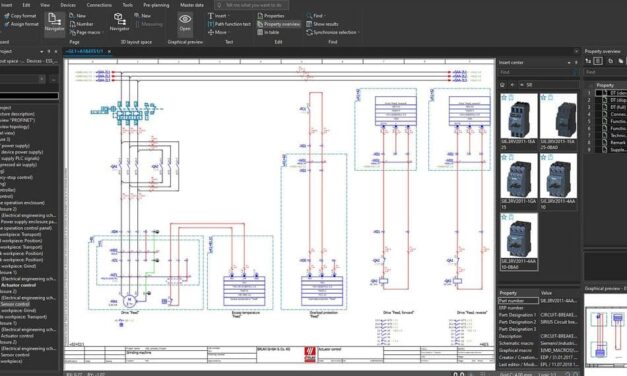This screenshot has width=627, height=376.
Task: Click the drawing's vertical scrollbar
Action: coord(66,256)
